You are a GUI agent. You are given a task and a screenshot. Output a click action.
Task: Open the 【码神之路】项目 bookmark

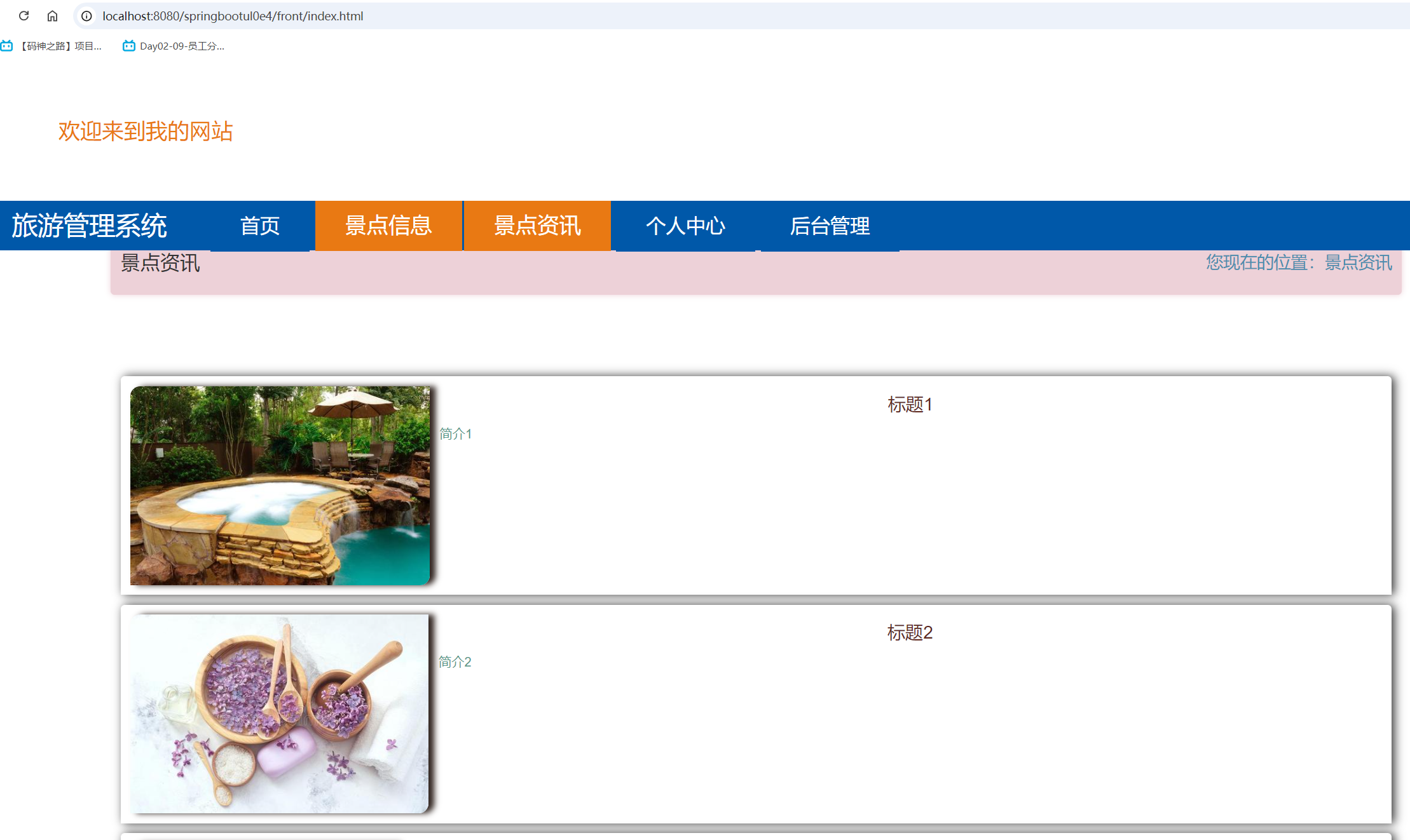(x=60, y=45)
